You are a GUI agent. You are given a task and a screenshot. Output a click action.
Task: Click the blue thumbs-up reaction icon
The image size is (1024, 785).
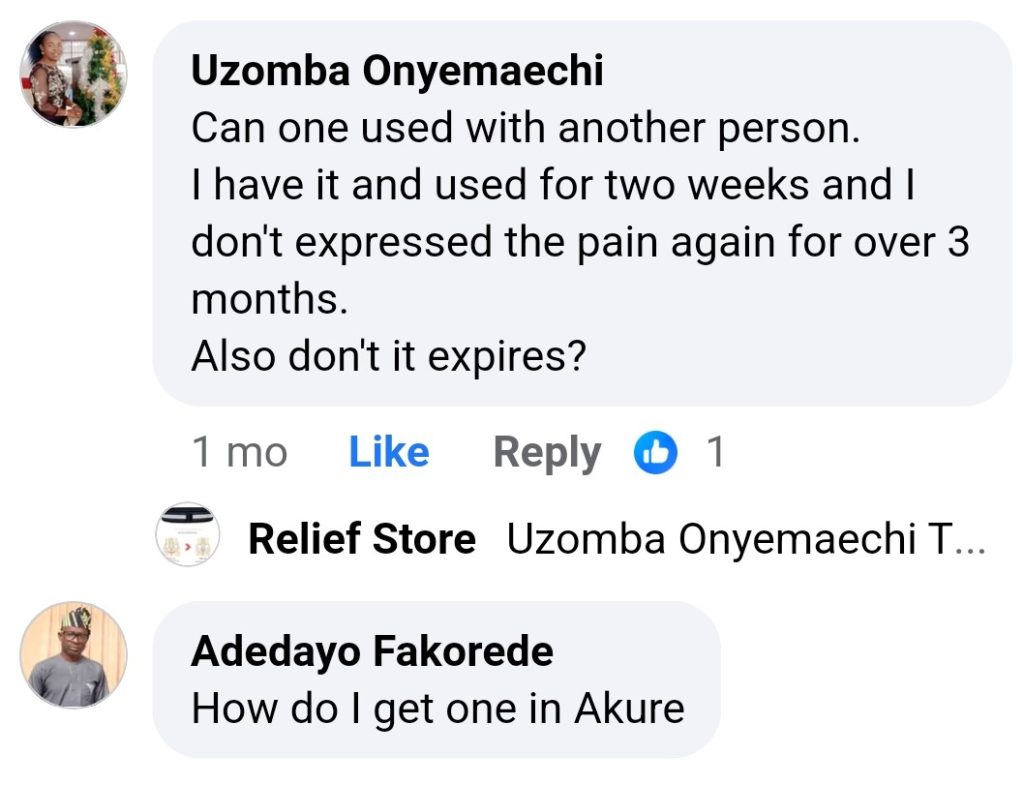coord(656,454)
